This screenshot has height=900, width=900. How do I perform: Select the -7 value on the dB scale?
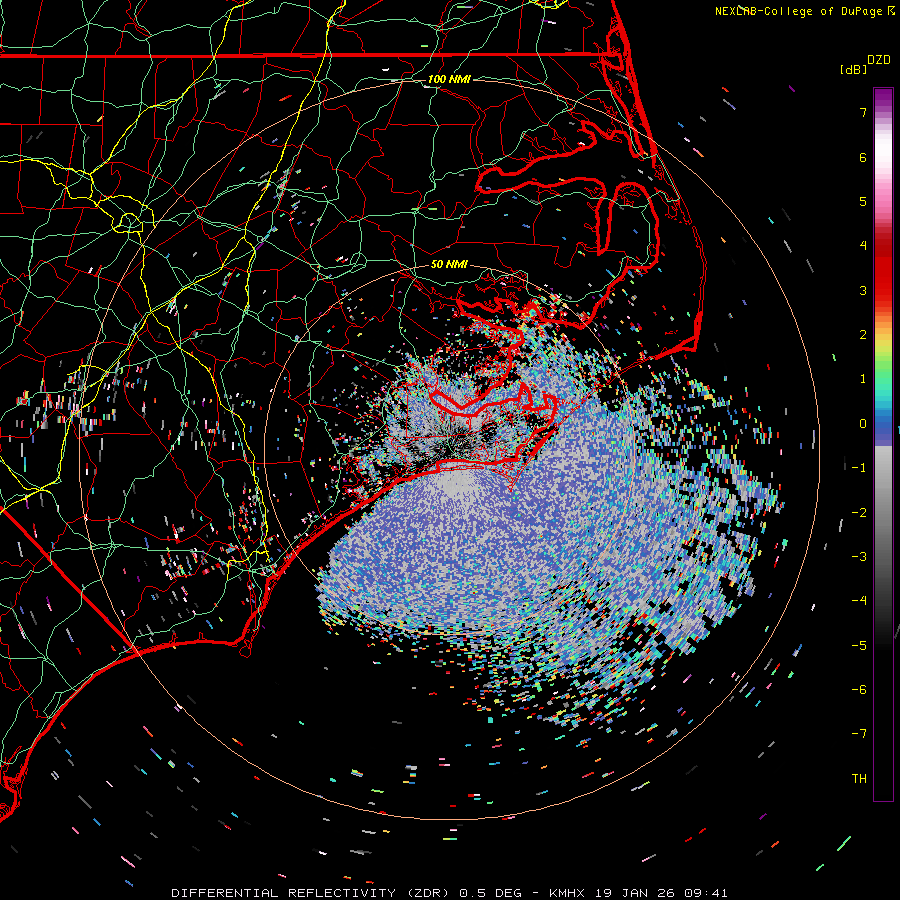click(x=859, y=734)
